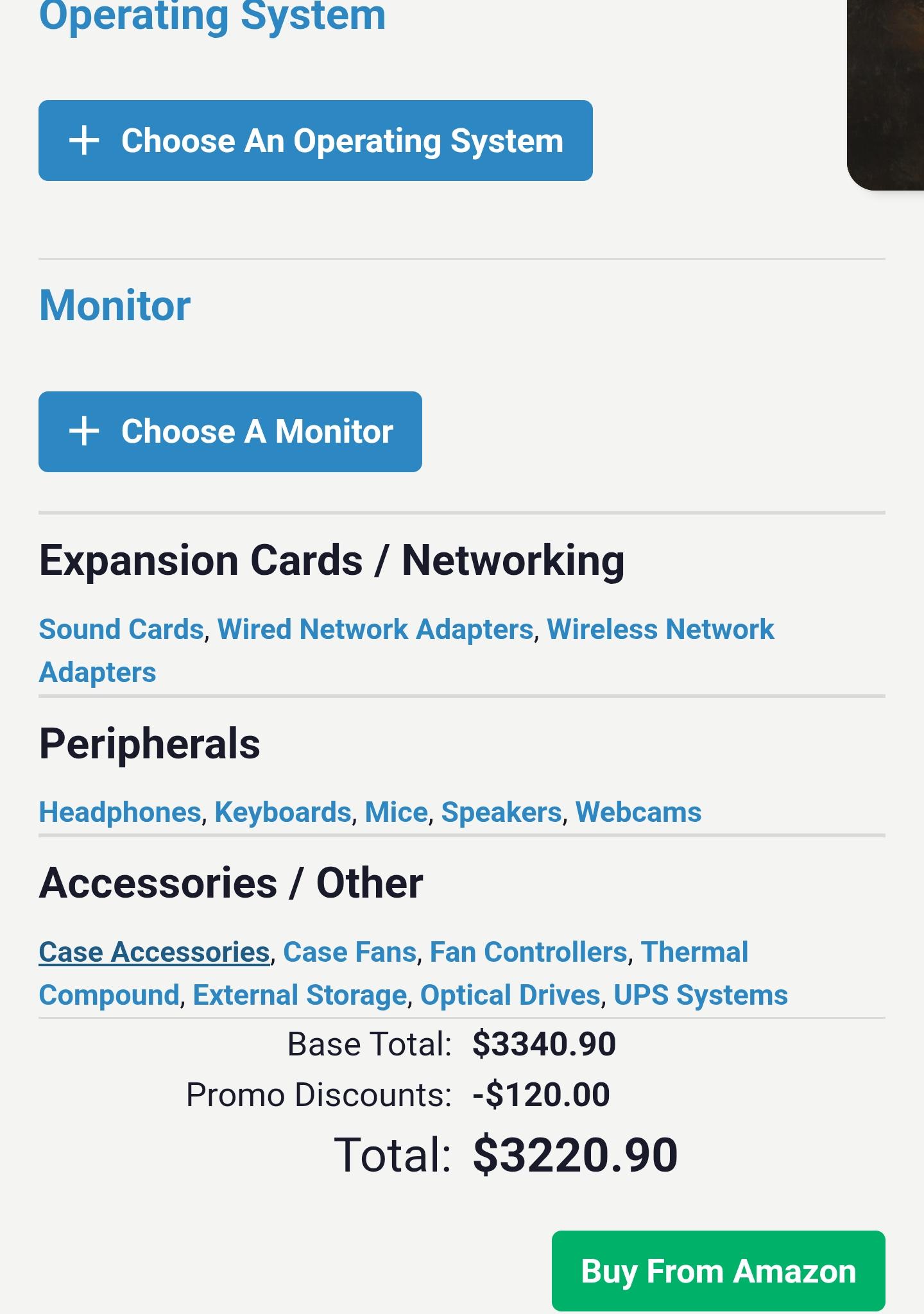Open the UPS Systems link
This screenshot has height=1314, width=924.
tap(701, 995)
